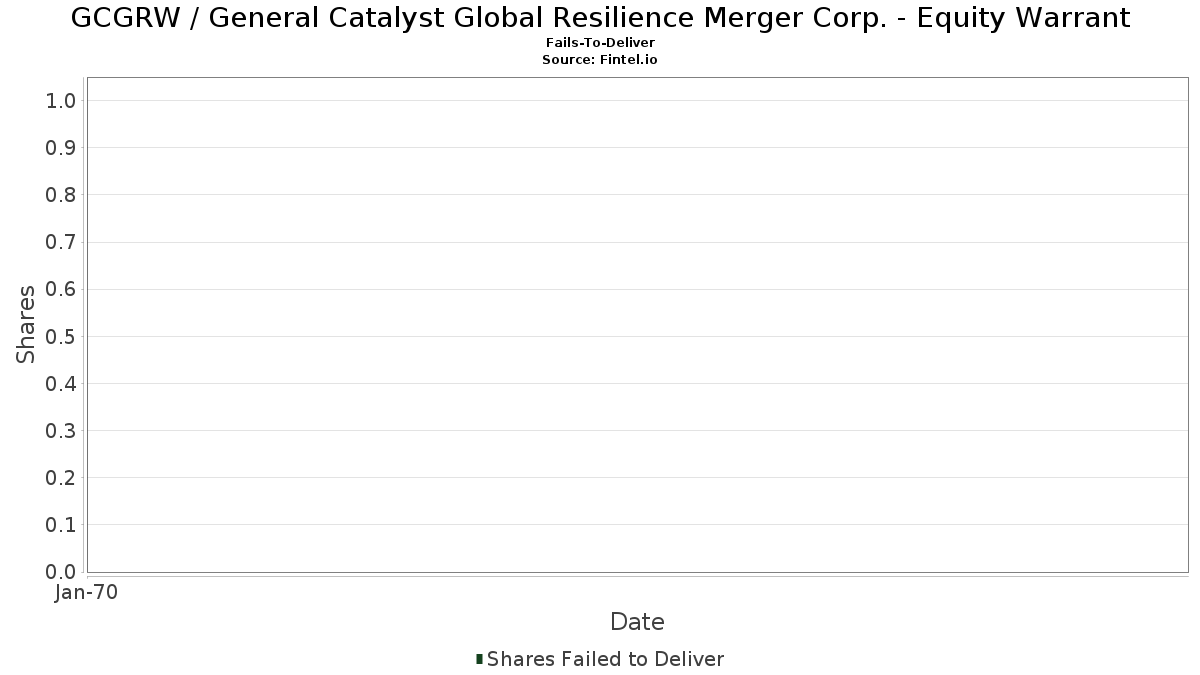This screenshot has height=675, width=1200.
Task: Click the Date axis title
Action: [x=637, y=622]
